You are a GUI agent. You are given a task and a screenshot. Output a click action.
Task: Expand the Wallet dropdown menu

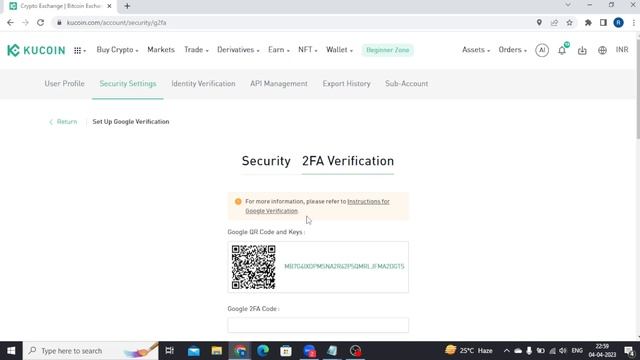pos(340,50)
